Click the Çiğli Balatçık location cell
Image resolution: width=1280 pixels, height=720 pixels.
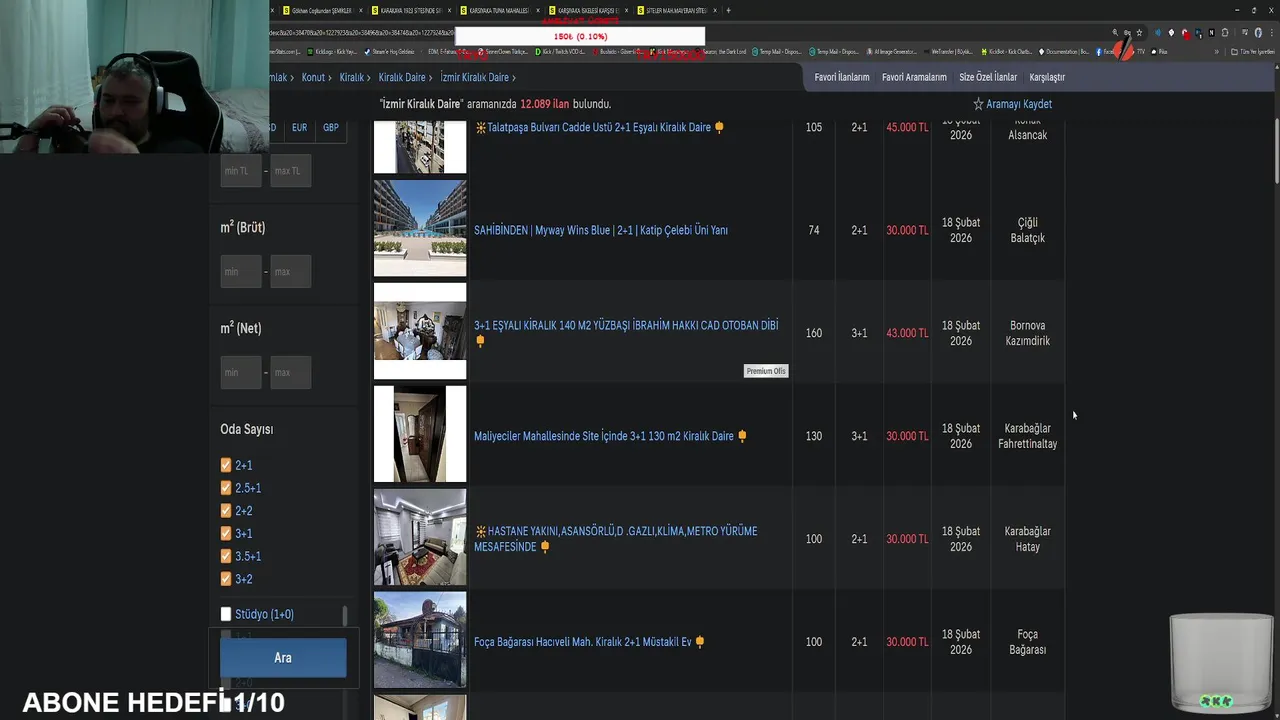[x=1027, y=230]
